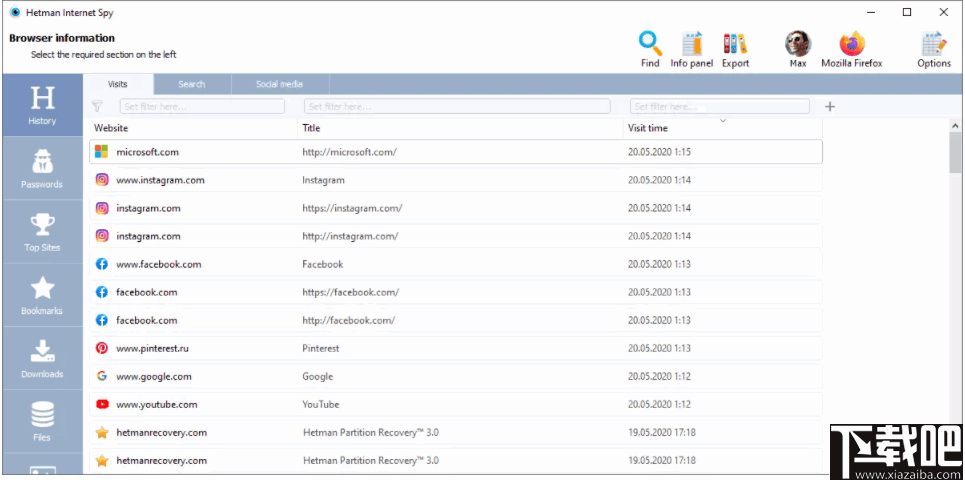Select the www.google.com row
The image size is (965, 480).
[456, 377]
